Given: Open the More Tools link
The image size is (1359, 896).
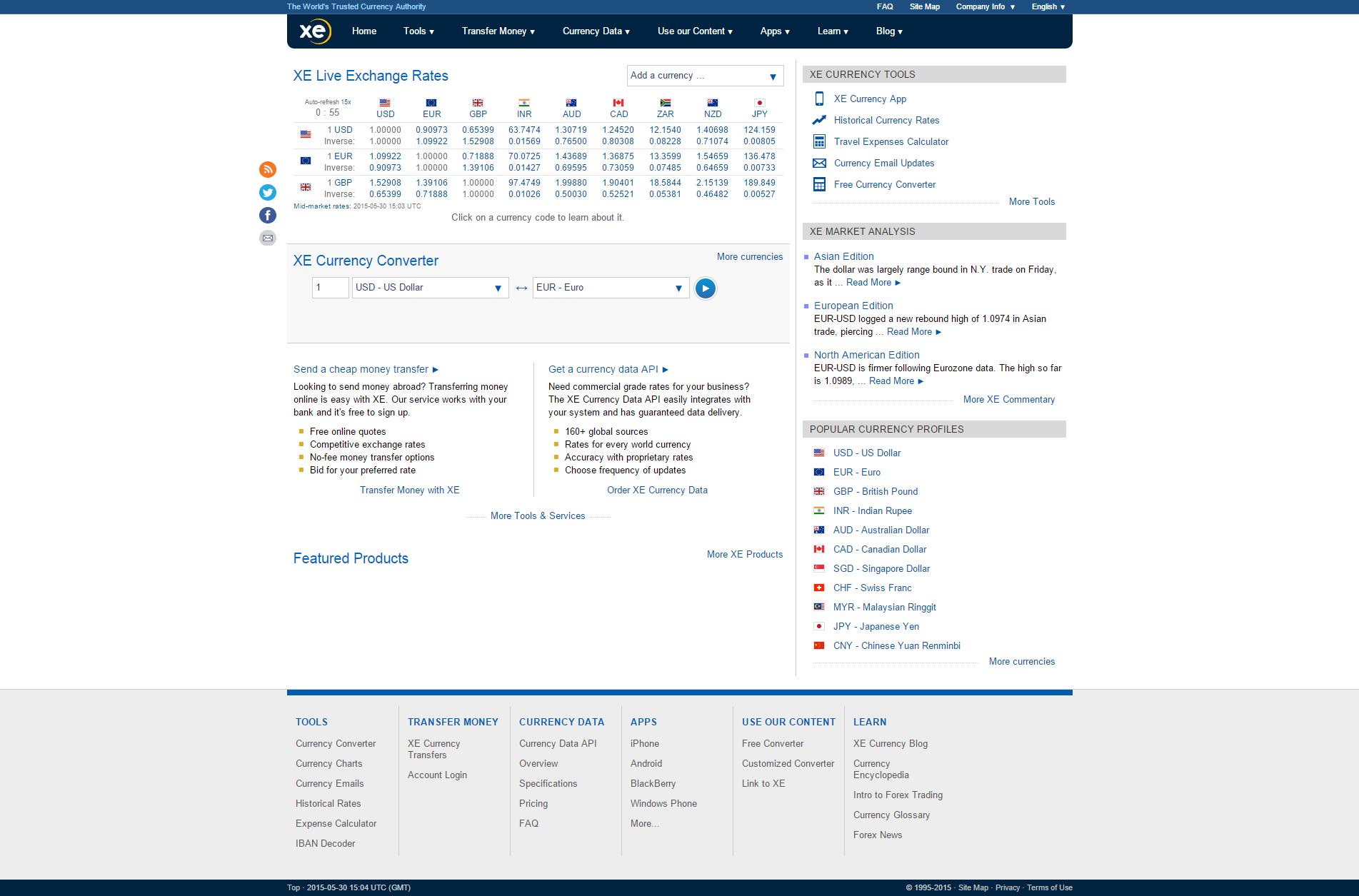Looking at the screenshot, I should tap(1032, 202).
